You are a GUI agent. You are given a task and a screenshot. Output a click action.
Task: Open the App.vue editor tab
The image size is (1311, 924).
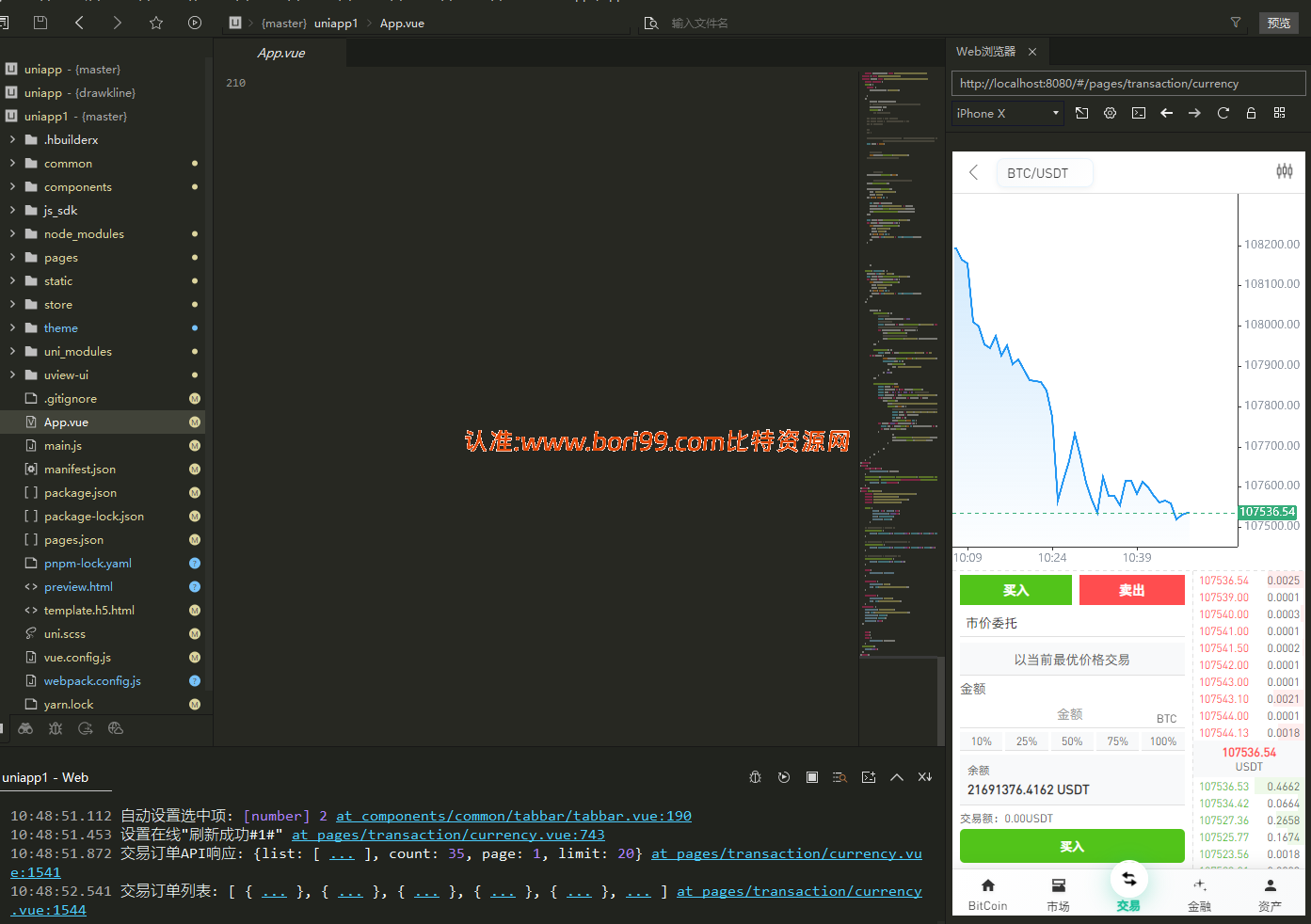point(280,54)
